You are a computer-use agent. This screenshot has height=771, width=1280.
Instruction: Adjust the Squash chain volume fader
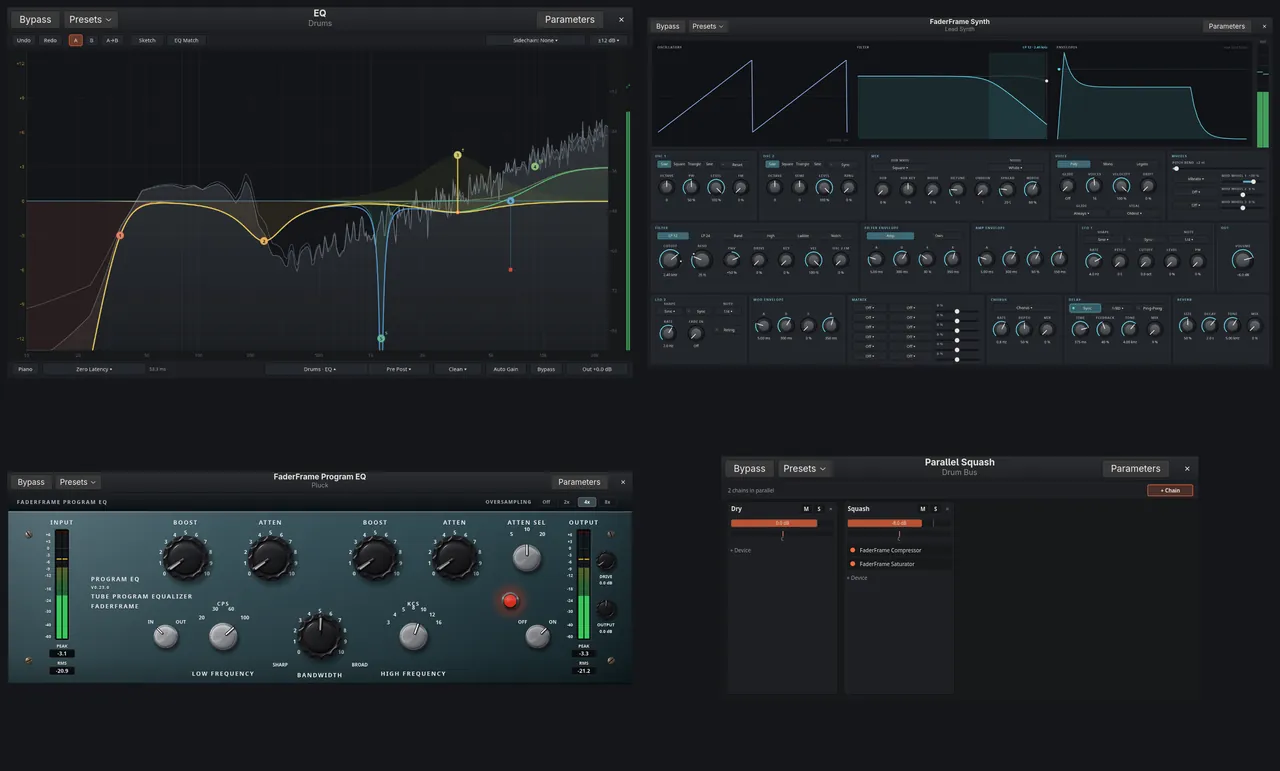[x=898, y=523]
